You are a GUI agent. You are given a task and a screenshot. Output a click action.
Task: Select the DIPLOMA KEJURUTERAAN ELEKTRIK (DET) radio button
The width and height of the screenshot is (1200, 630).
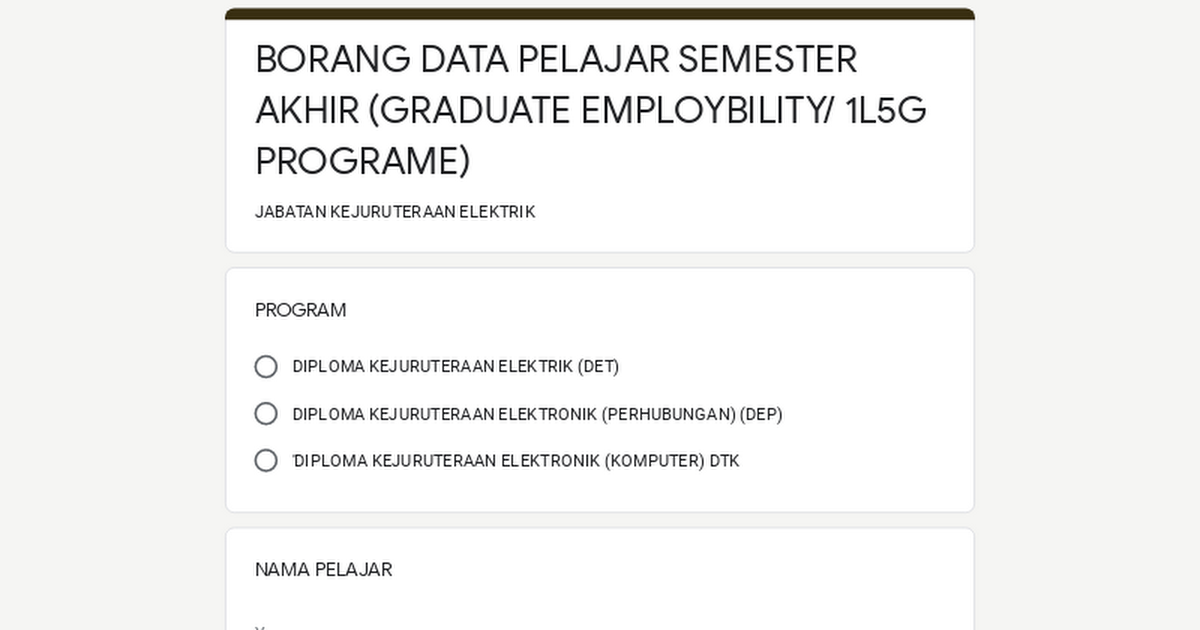(266, 367)
